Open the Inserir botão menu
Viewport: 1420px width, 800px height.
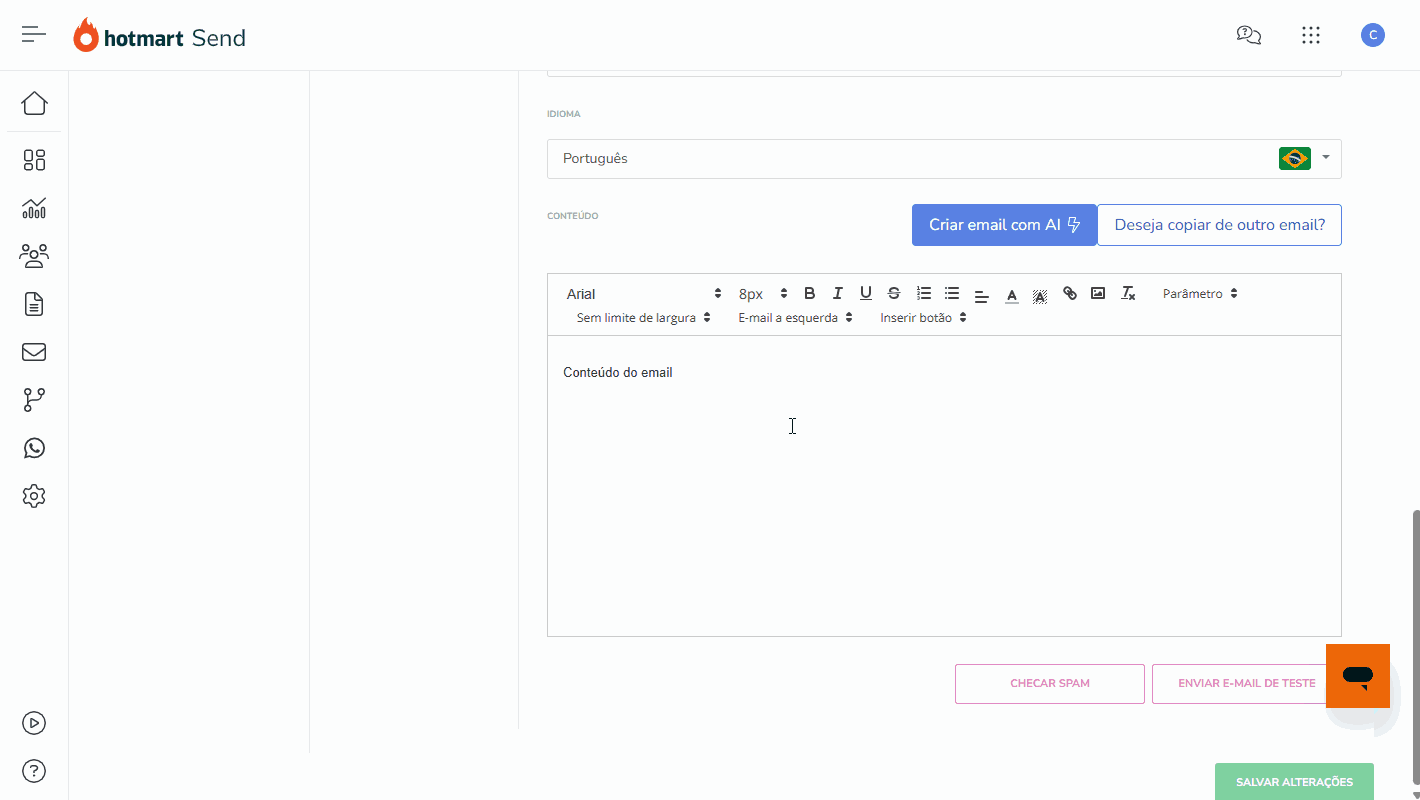pos(923,318)
